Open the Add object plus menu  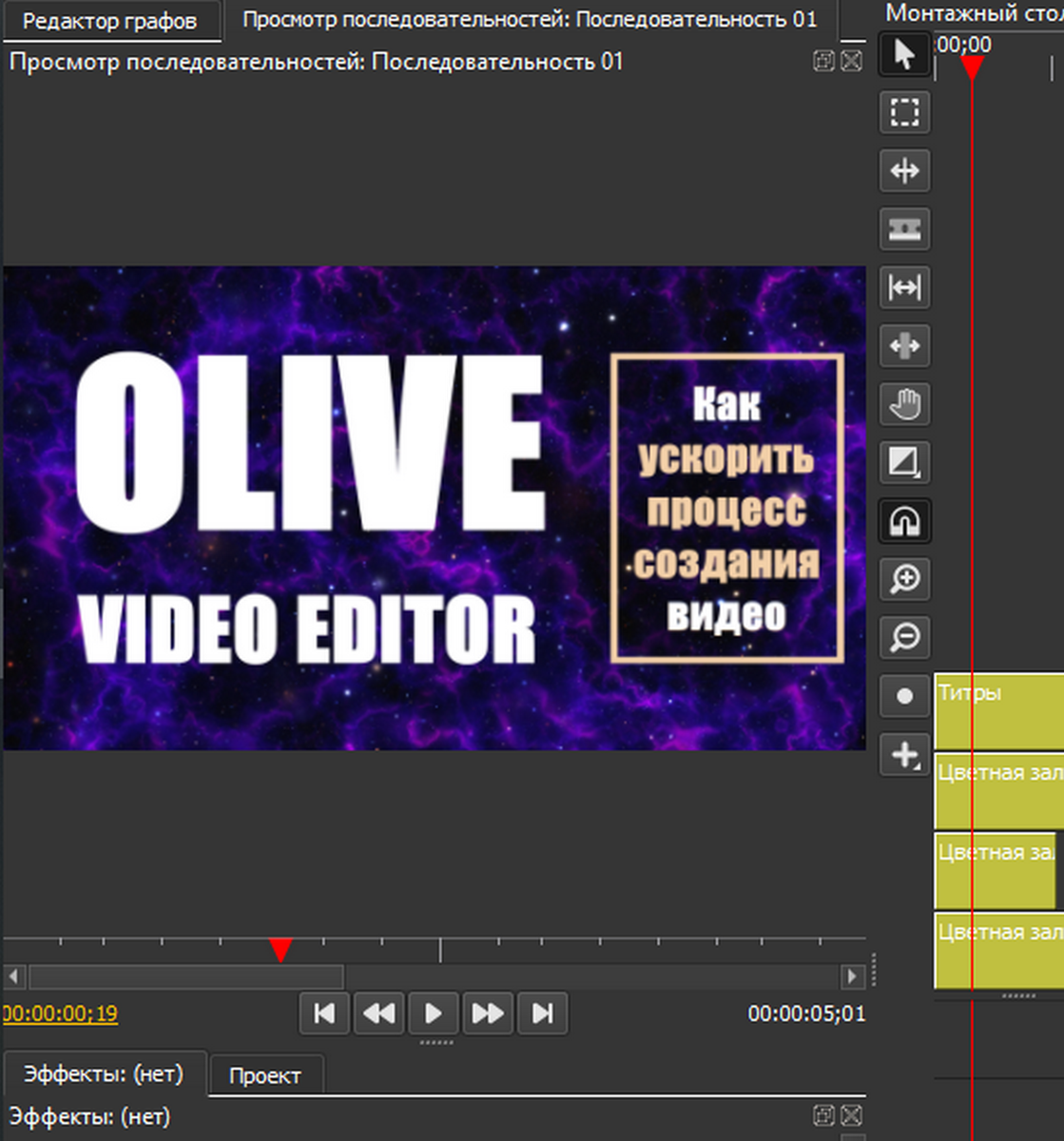[x=904, y=755]
